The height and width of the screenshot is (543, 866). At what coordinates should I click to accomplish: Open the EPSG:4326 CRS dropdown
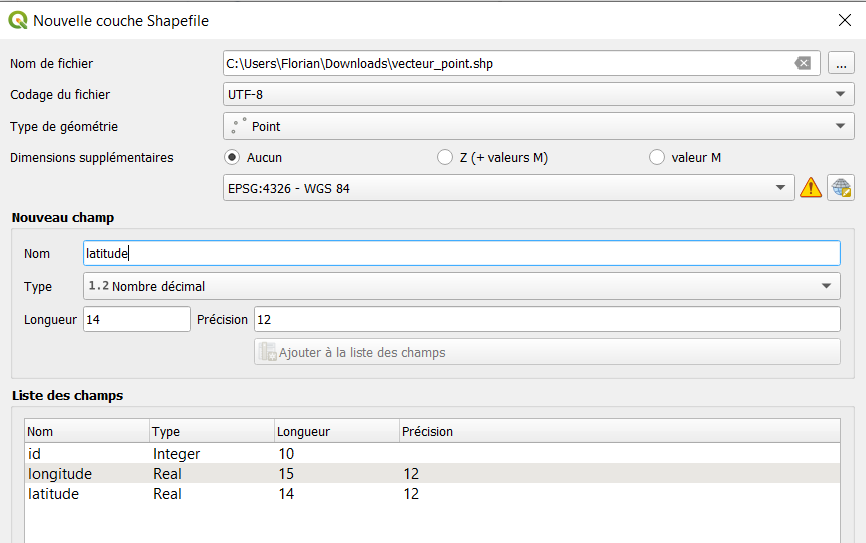pos(509,188)
